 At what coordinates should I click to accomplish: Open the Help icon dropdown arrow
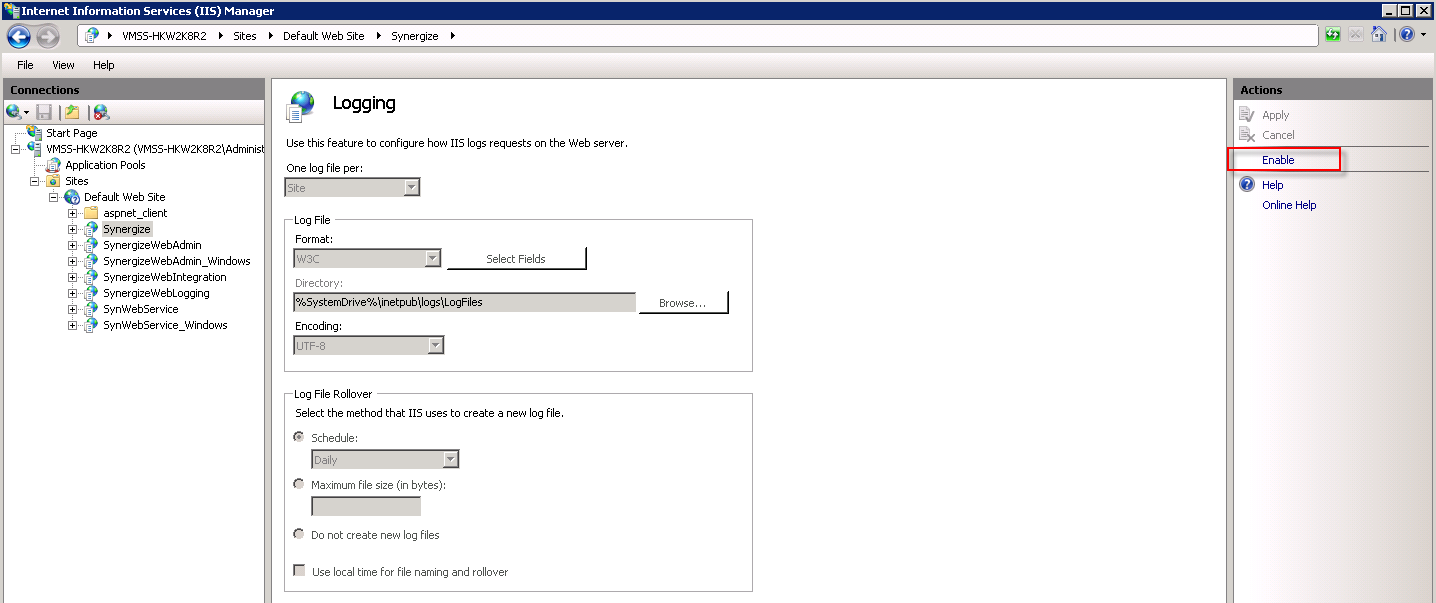[x=1423, y=35]
